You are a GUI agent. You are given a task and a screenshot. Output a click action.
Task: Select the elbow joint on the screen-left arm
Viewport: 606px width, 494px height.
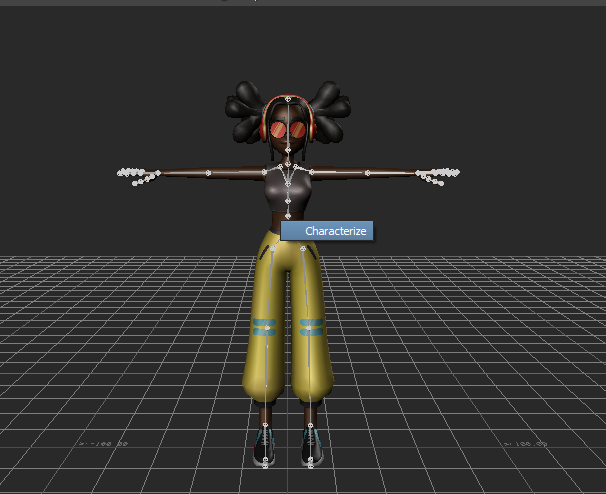pos(208,173)
